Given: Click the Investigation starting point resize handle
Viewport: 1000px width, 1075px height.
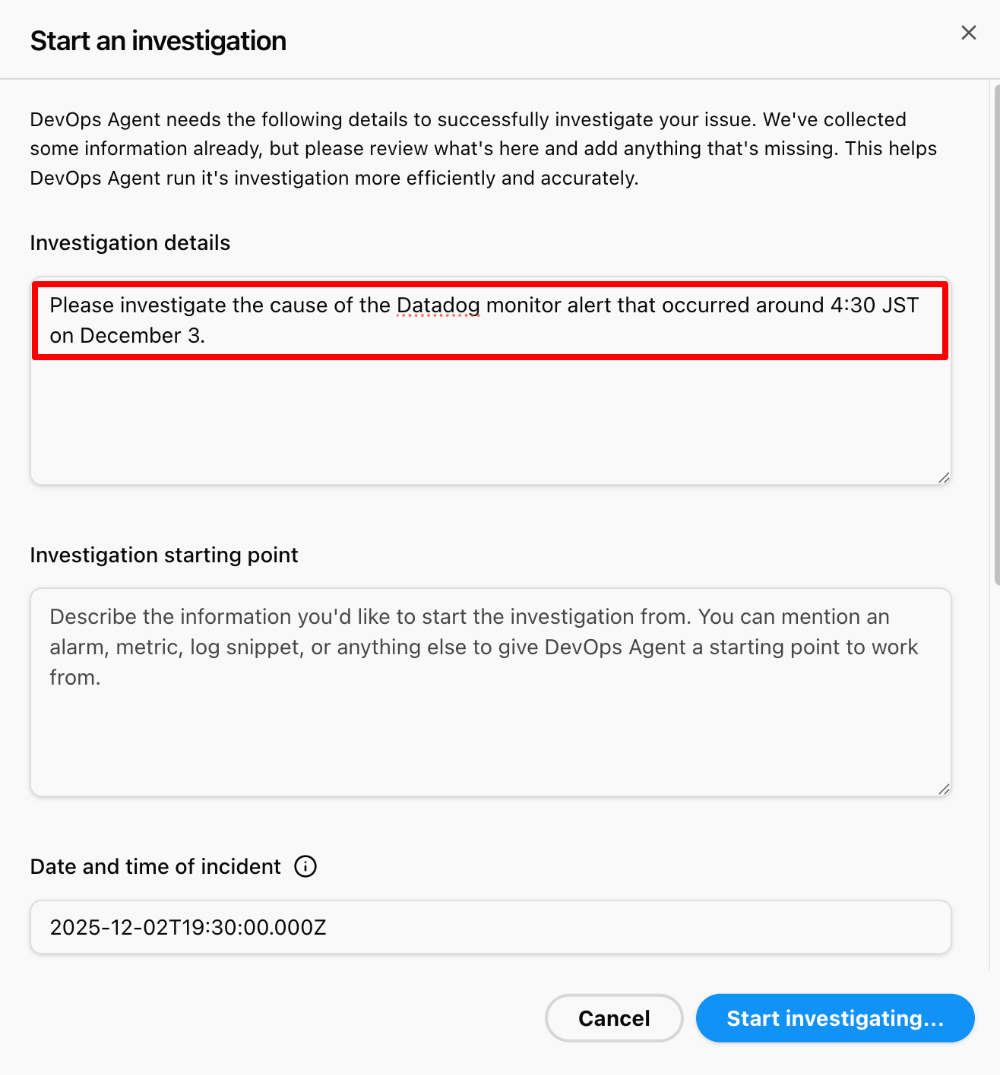Looking at the screenshot, I should click(943, 788).
